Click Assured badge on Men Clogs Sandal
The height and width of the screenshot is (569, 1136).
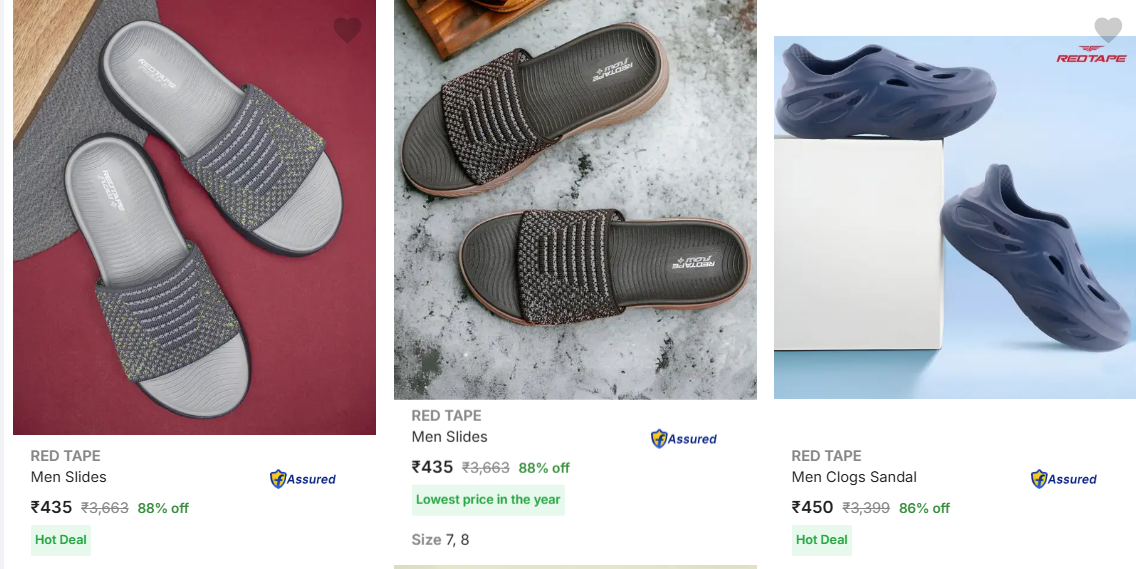coord(1064,479)
